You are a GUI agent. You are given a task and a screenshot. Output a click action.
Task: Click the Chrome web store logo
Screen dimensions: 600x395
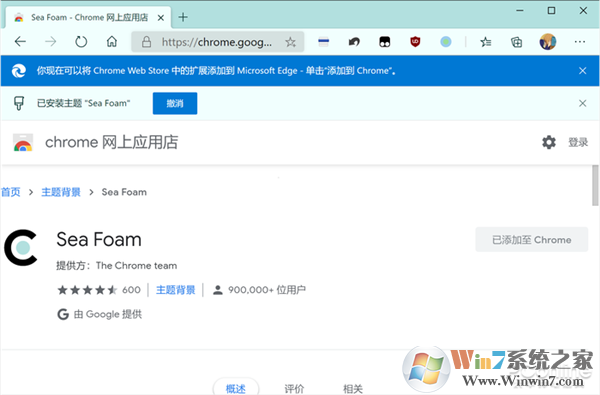pos(23,142)
